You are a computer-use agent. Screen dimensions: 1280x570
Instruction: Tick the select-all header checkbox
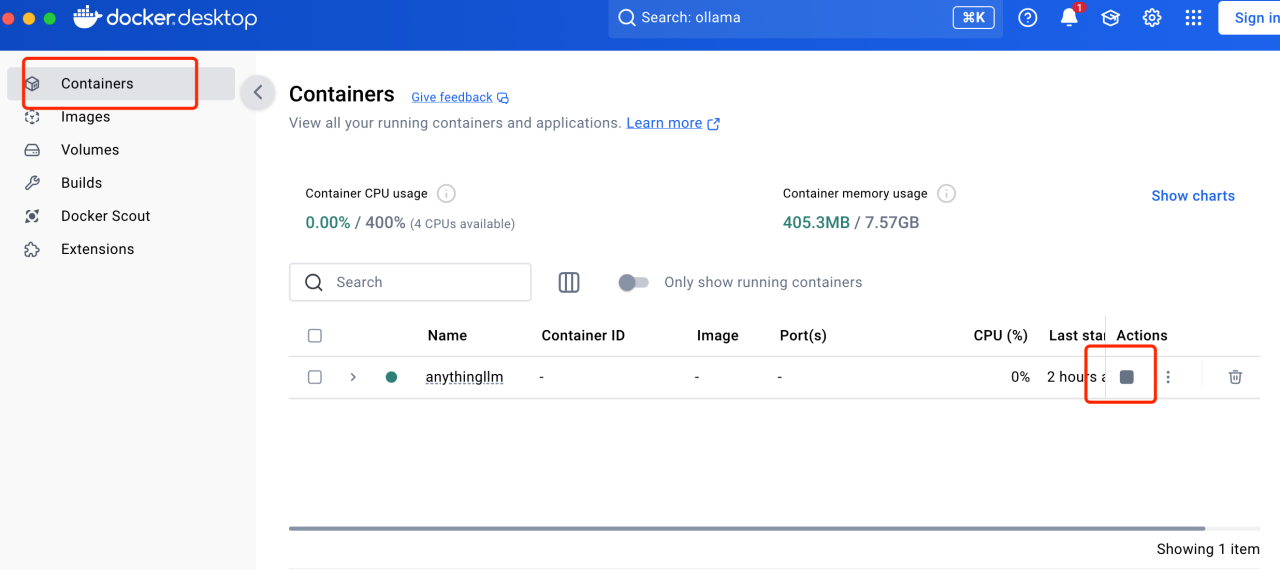tap(315, 336)
